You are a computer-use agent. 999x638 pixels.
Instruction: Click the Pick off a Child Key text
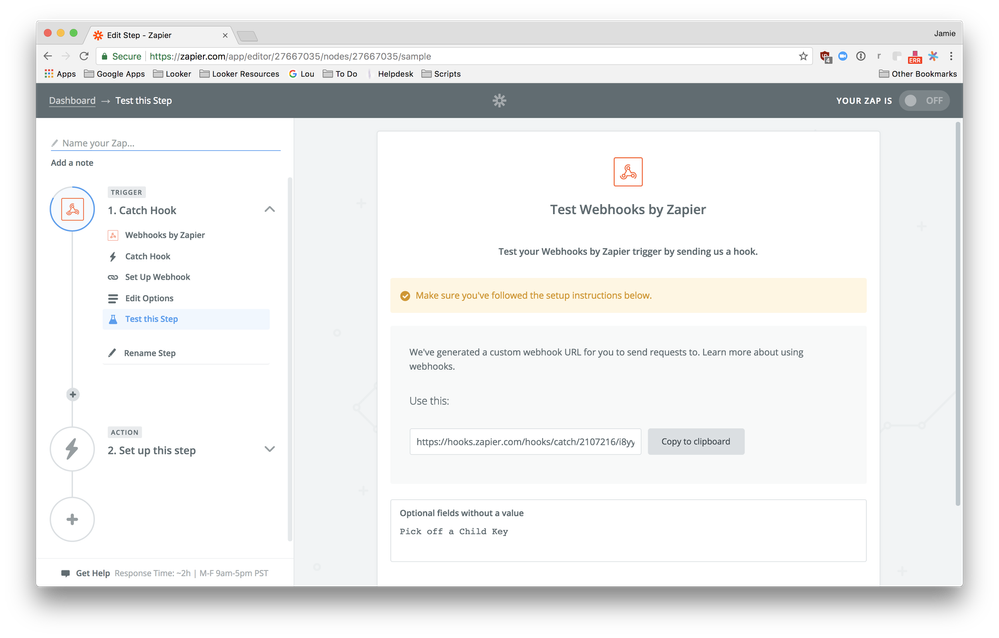coord(454,532)
